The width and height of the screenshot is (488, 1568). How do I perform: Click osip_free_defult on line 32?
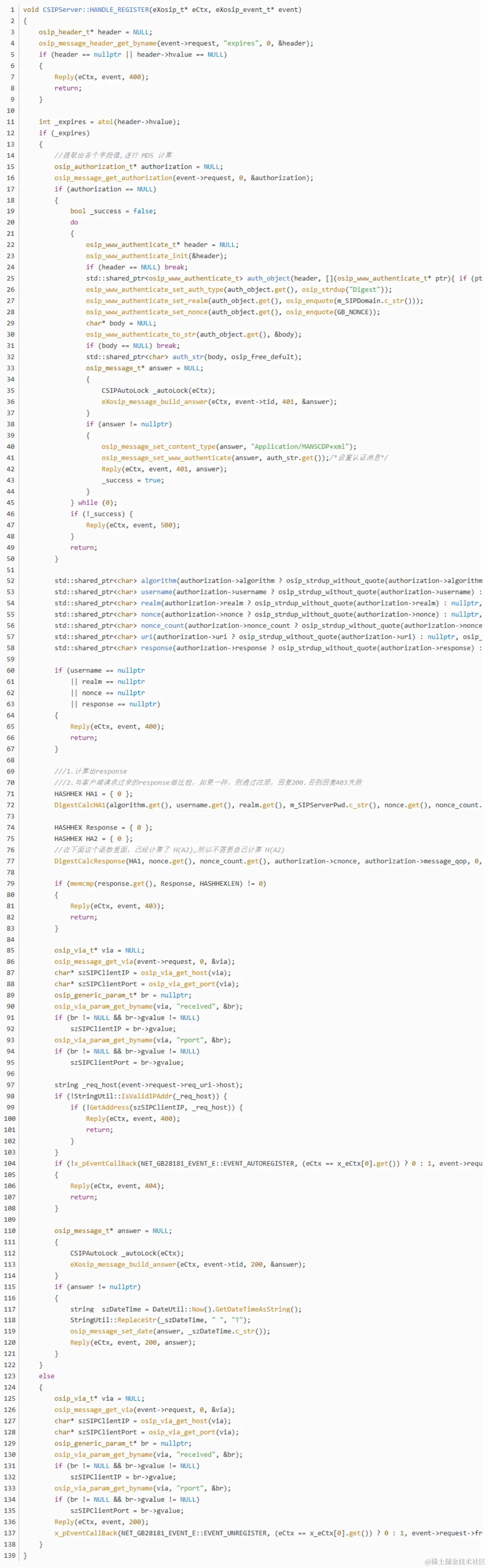pos(263,357)
